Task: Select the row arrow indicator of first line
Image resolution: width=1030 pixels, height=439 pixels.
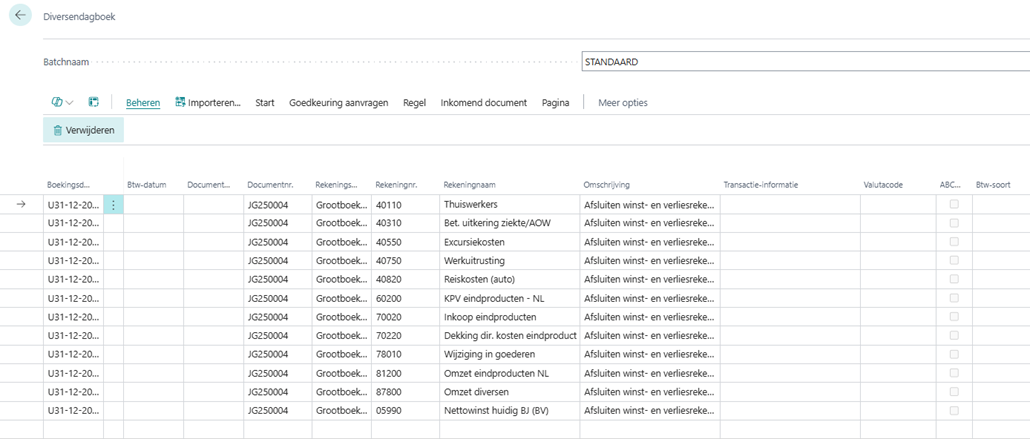Action: (x=21, y=205)
